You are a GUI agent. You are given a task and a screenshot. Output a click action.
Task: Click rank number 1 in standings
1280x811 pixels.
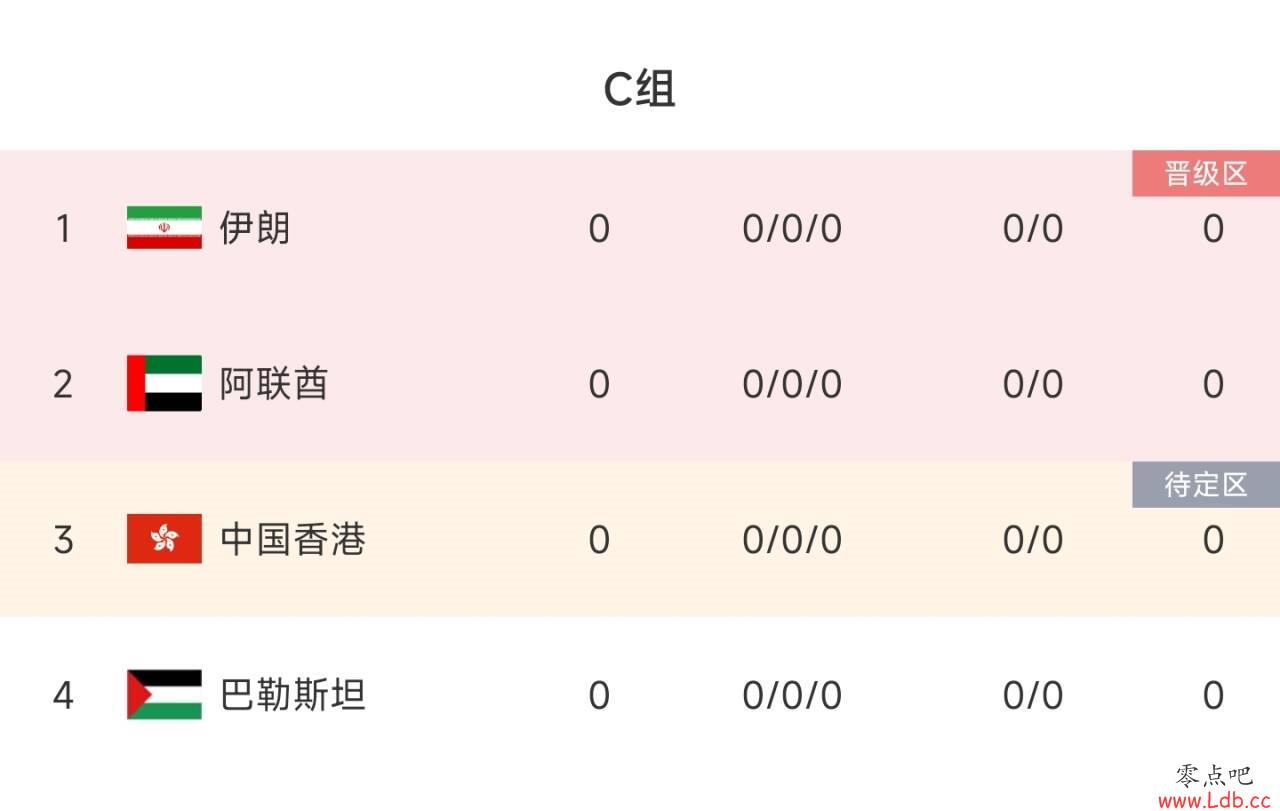(x=63, y=229)
